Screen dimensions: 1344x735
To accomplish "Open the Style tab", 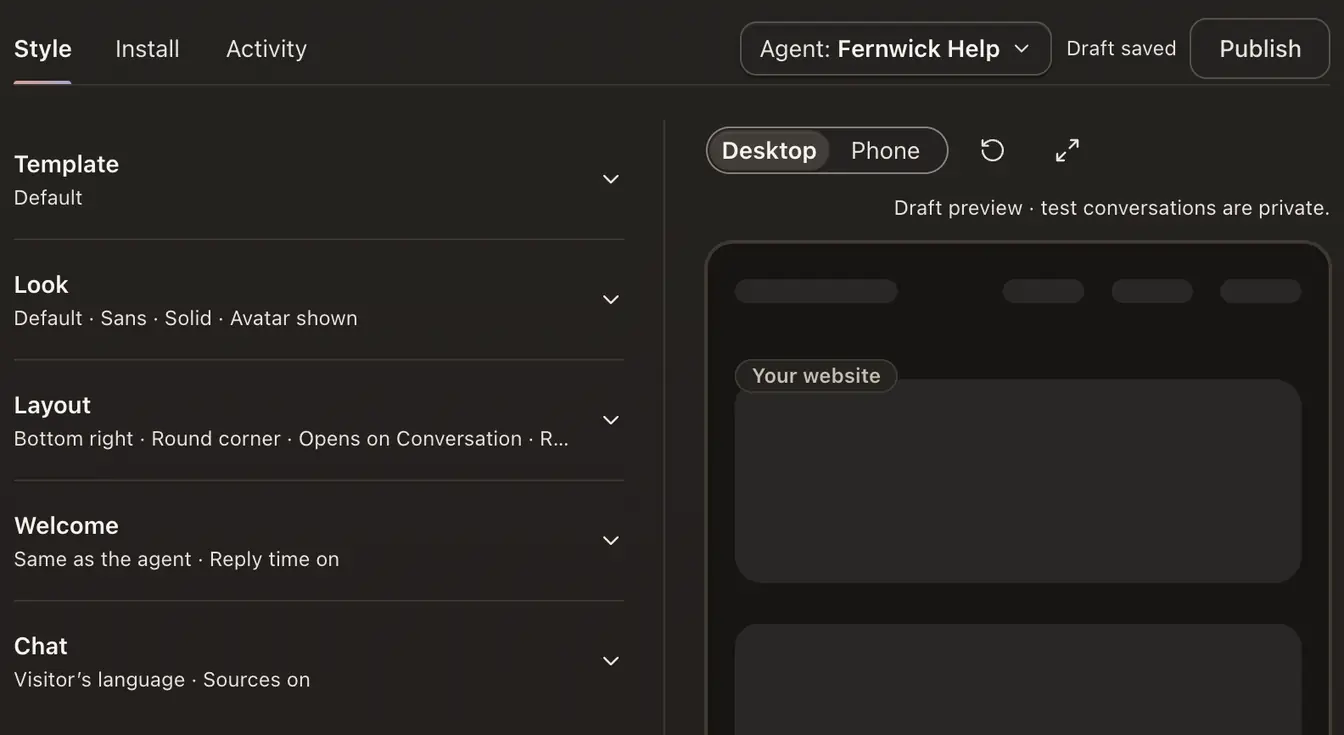I will click(x=43, y=49).
